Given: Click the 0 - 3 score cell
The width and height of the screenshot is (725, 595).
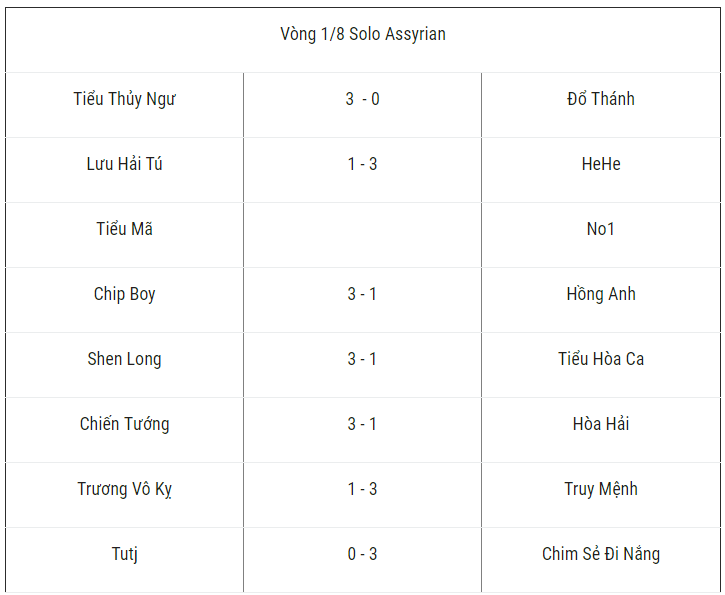Looking at the screenshot, I should tap(362, 554).
